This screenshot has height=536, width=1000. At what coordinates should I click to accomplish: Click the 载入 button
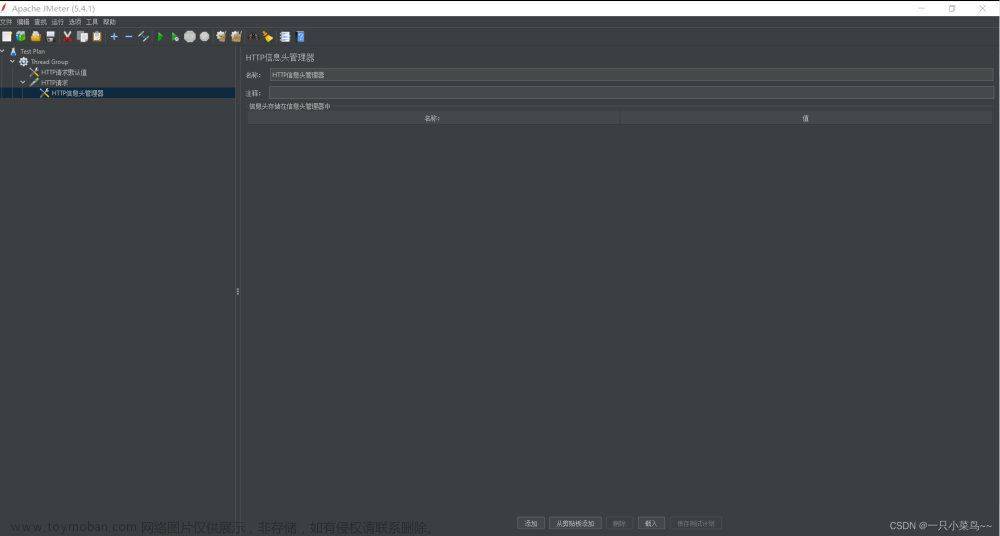pos(651,523)
